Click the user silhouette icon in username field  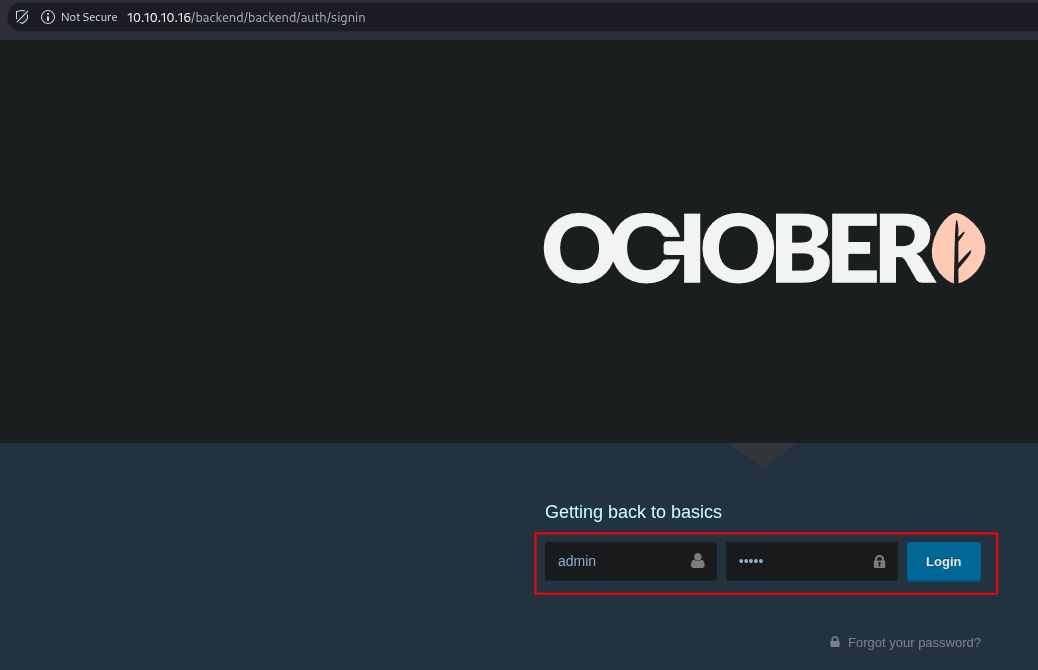(697, 561)
